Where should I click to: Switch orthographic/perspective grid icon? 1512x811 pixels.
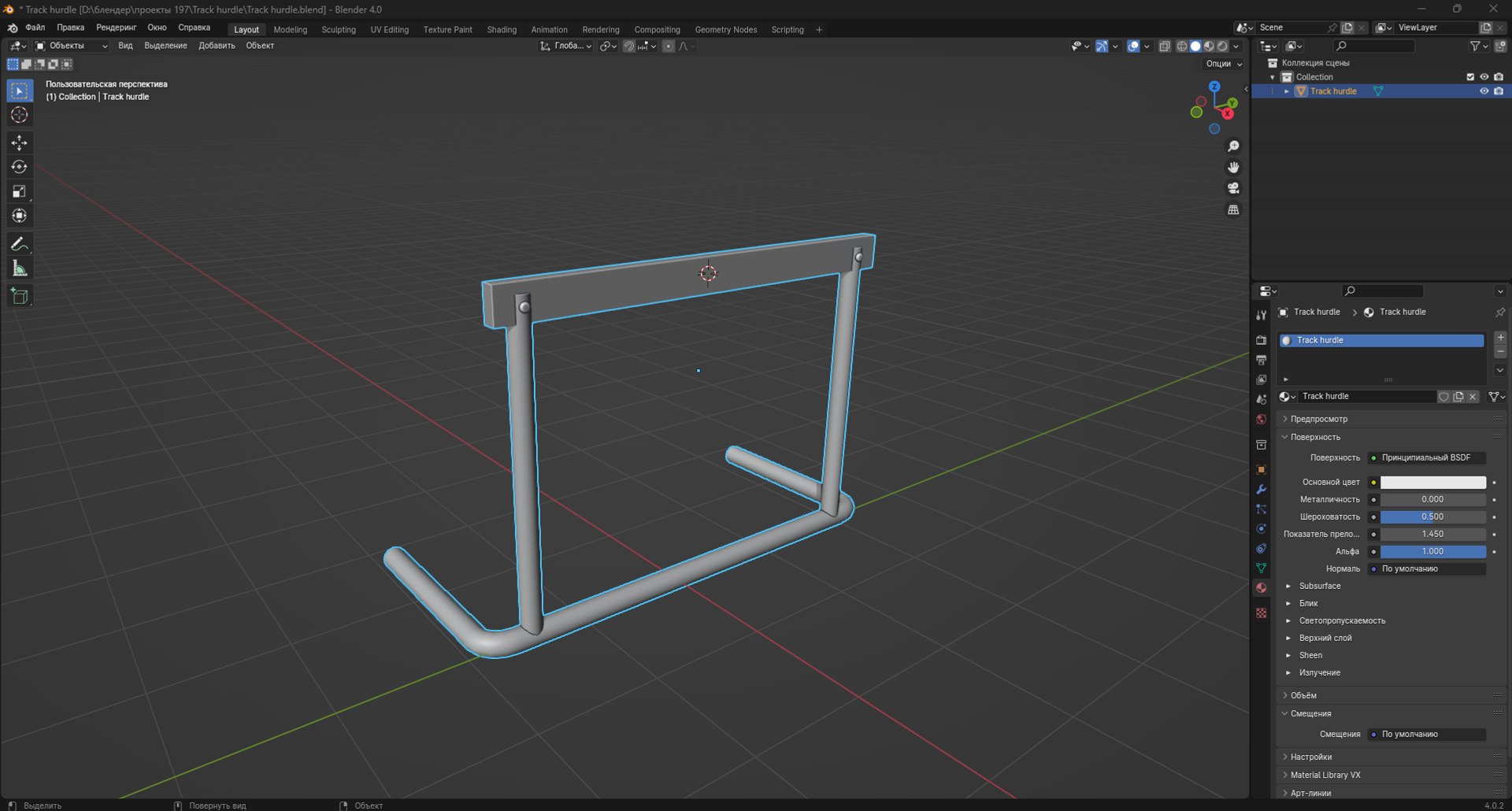pos(1233,209)
